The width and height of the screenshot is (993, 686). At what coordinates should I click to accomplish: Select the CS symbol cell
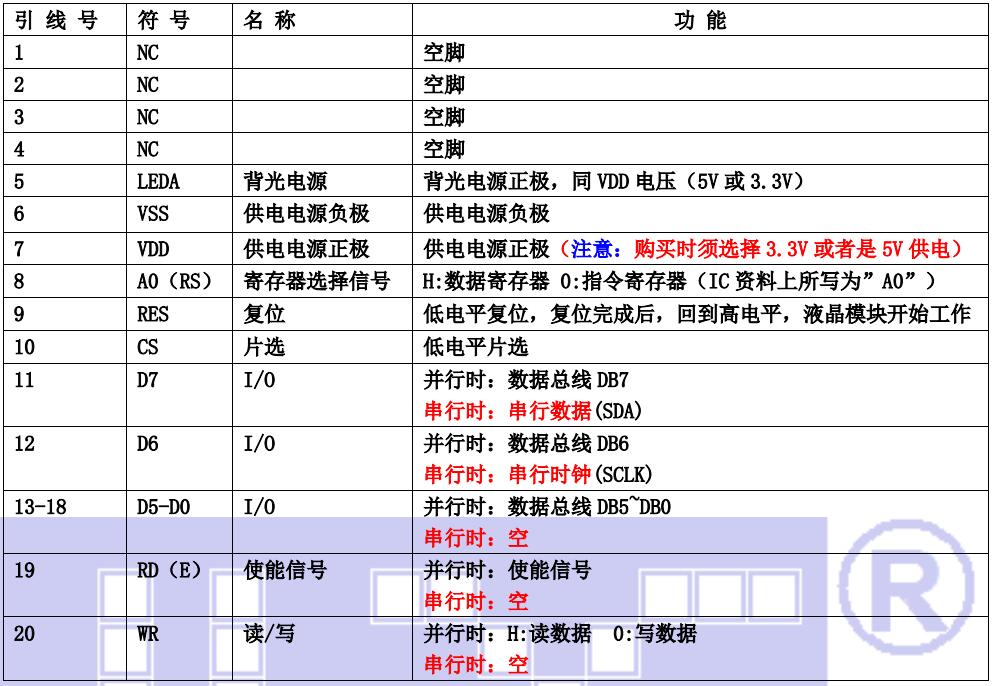pyautogui.click(x=147, y=347)
